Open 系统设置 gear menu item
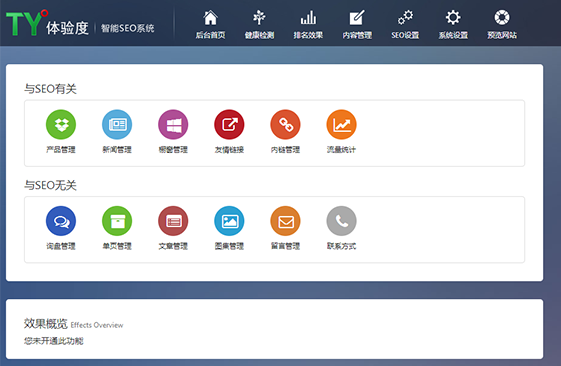 coord(453,24)
